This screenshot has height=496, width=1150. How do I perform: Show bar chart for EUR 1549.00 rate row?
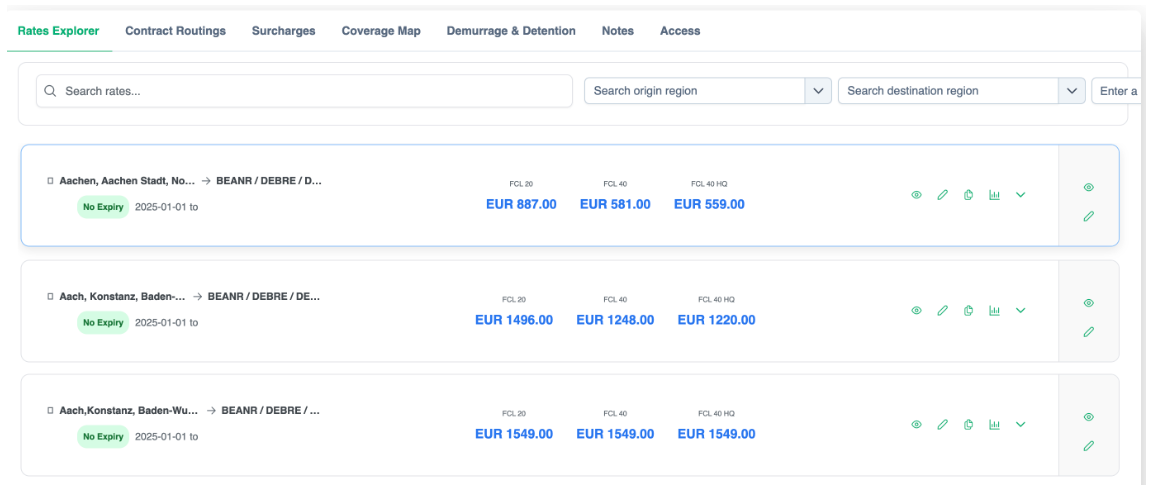(x=994, y=425)
